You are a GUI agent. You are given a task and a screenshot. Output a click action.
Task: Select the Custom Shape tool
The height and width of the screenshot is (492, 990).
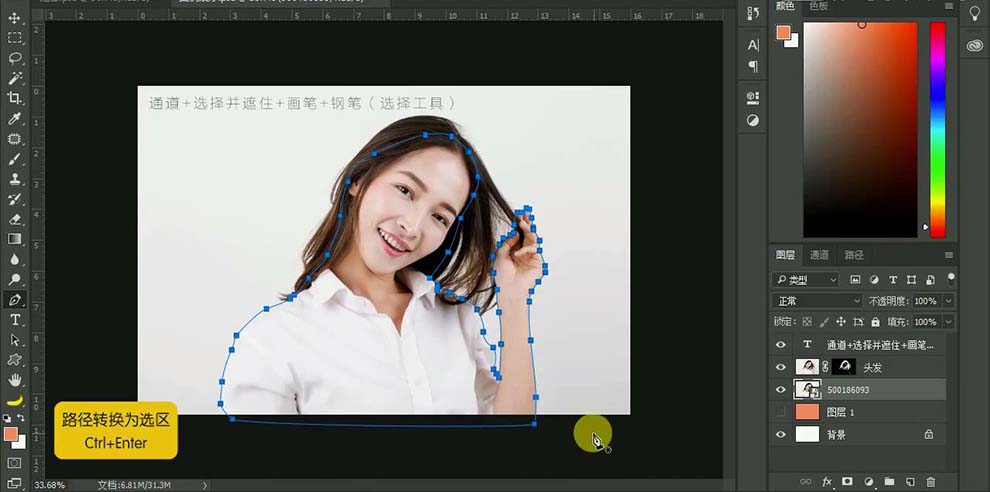pos(15,360)
